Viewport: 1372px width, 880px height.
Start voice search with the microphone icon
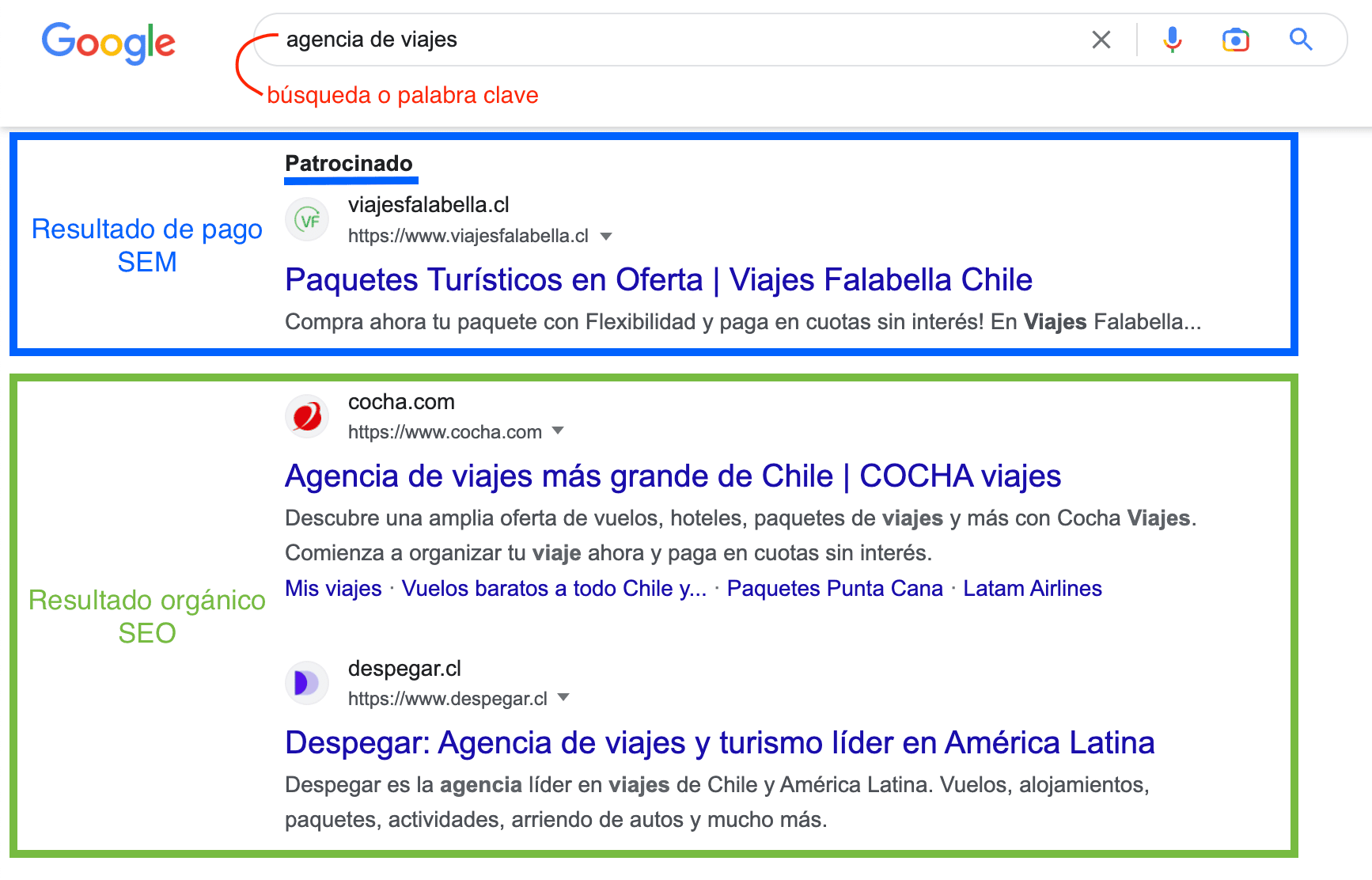click(x=1173, y=40)
